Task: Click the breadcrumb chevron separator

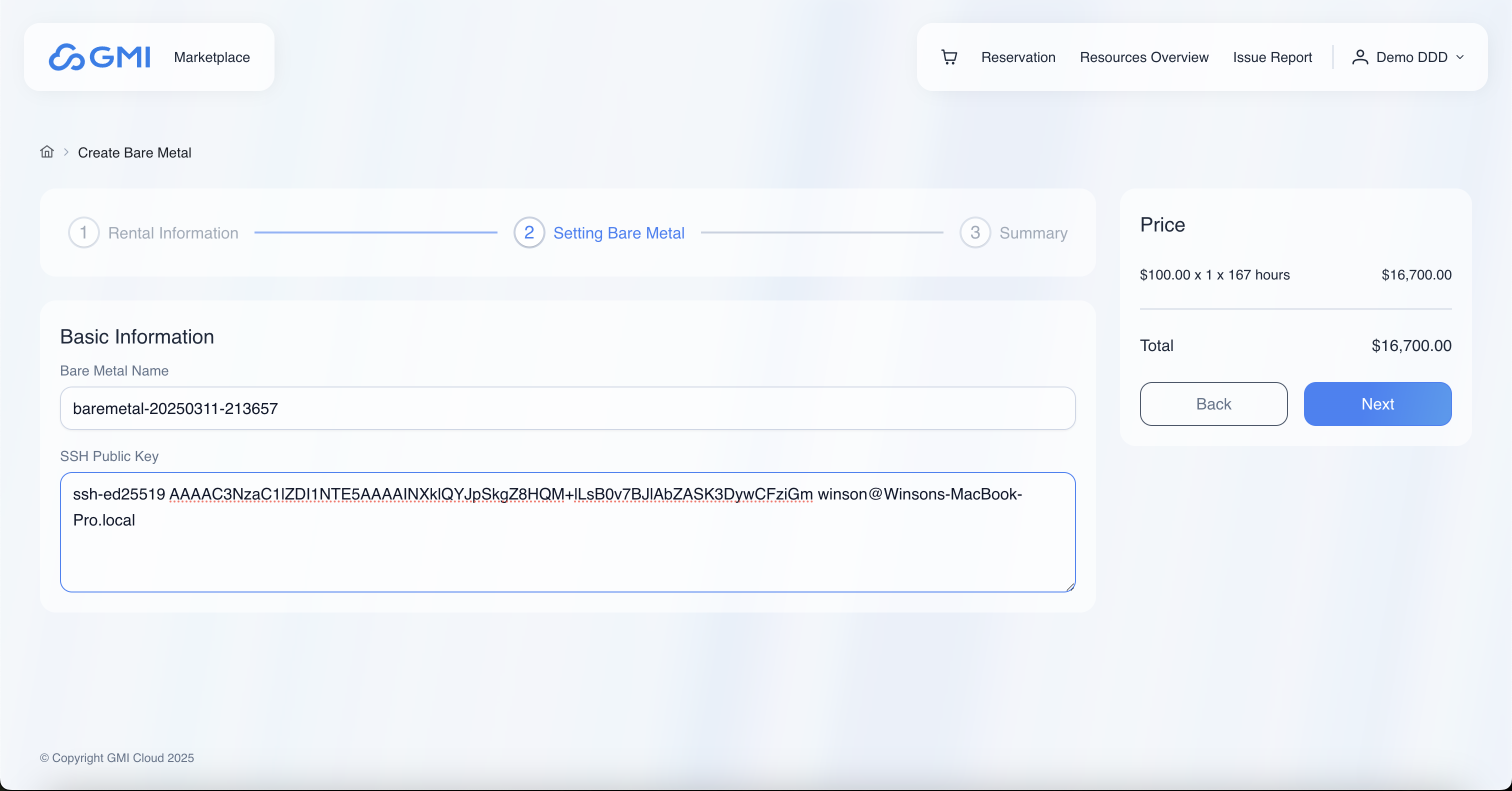Action: click(66, 152)
